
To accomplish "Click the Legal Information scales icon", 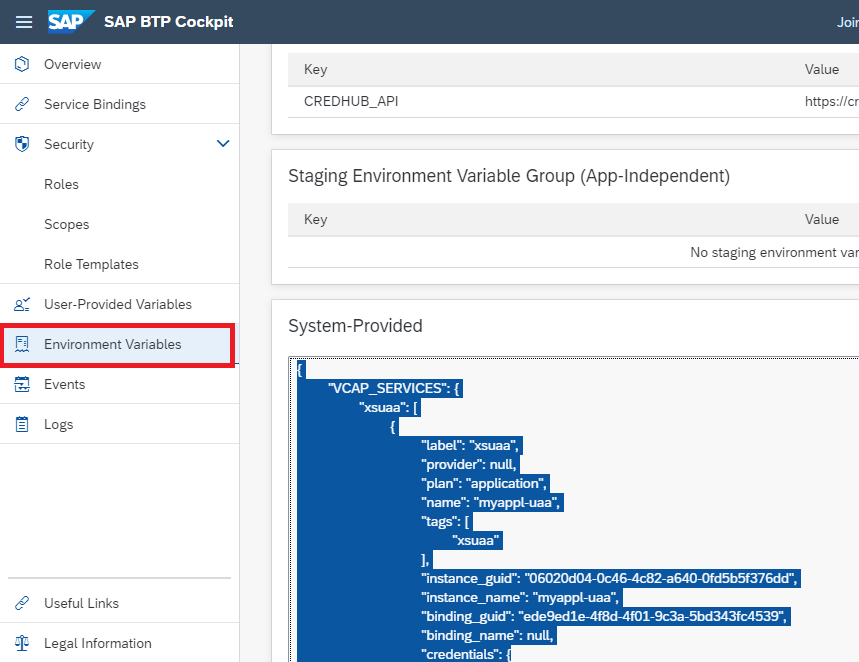I will tap(22, 643).
